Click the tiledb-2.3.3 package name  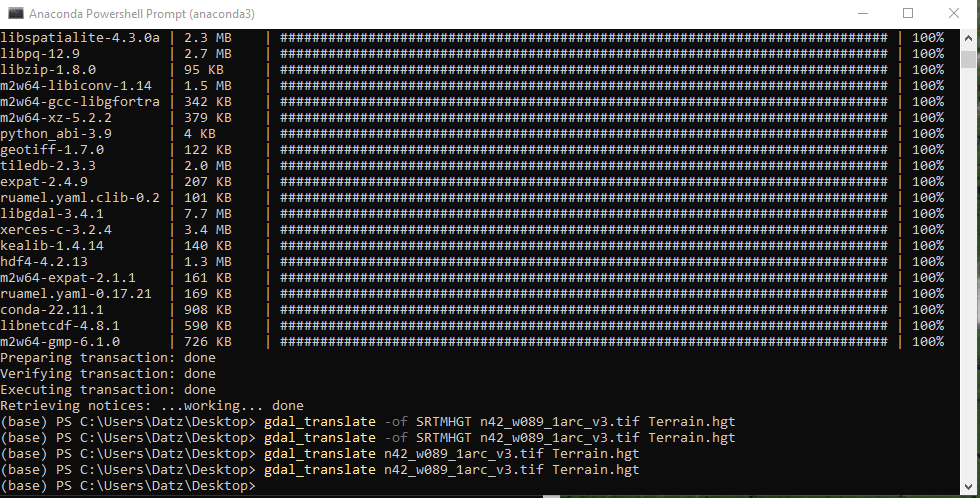(x=48, y=166)
